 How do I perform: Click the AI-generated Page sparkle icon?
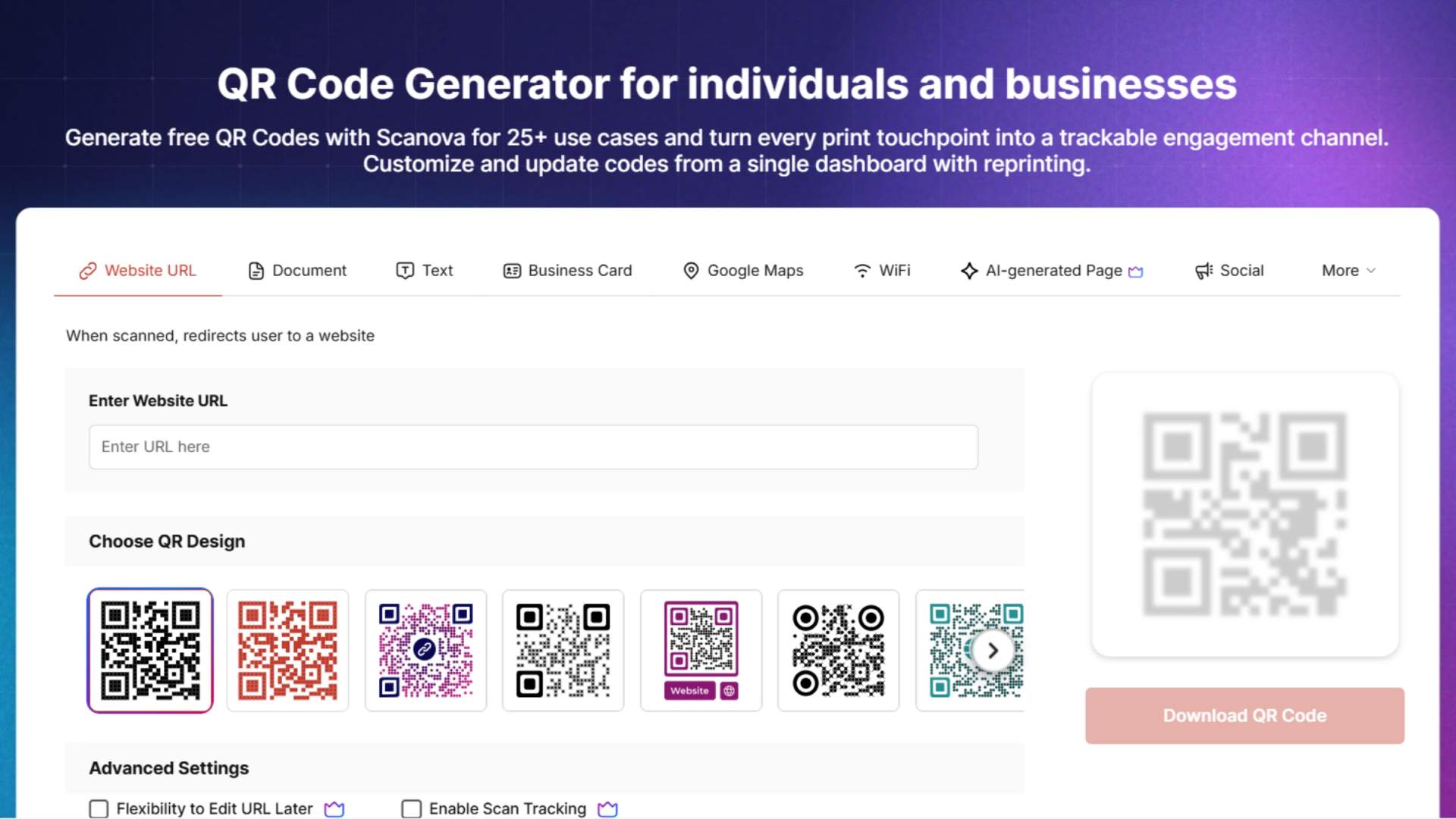click(969, 271)
